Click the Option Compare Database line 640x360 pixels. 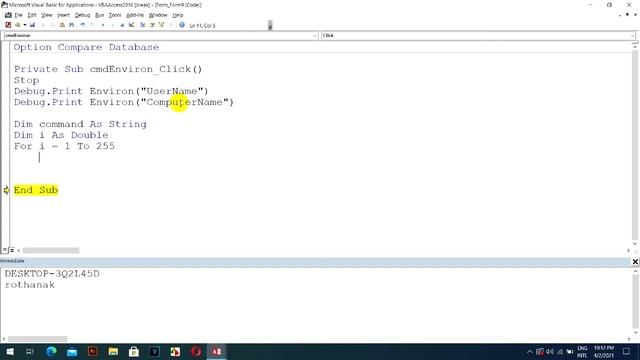(87, 47)
